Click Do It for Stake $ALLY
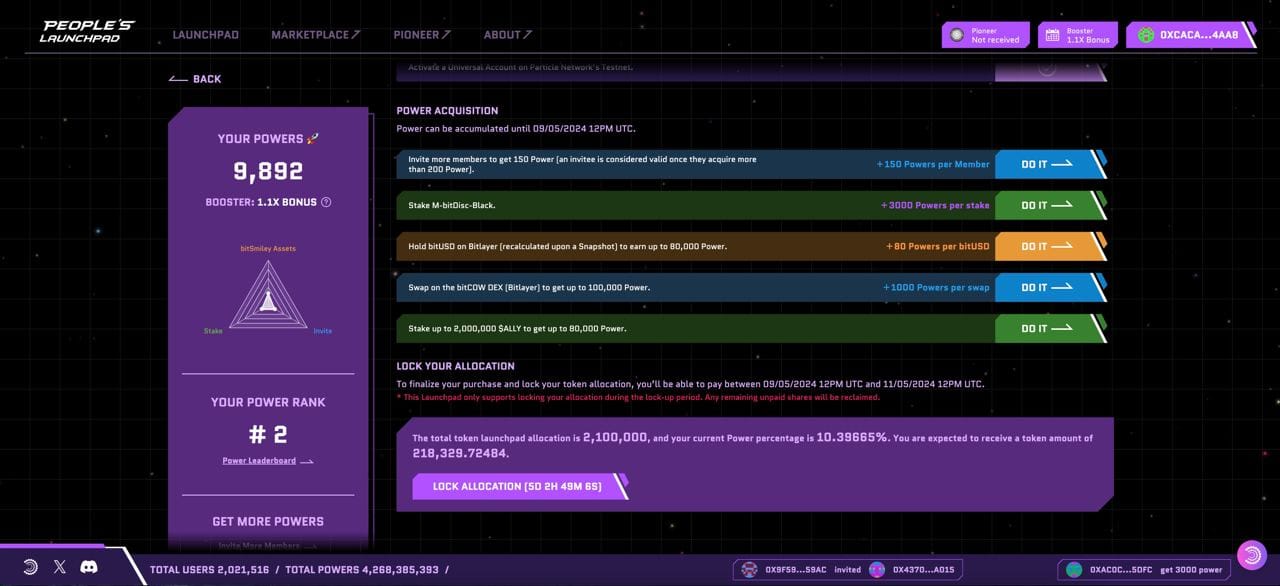The image size is (1280, 586). click(1050, 328)
